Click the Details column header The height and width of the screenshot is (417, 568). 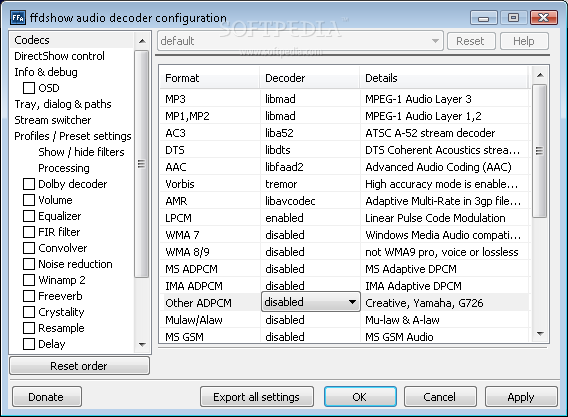[x=445, y=78]
